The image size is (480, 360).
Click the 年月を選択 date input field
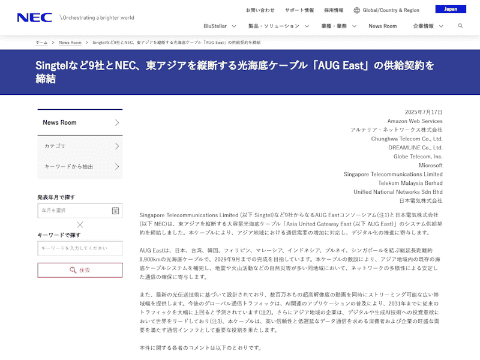80,210
